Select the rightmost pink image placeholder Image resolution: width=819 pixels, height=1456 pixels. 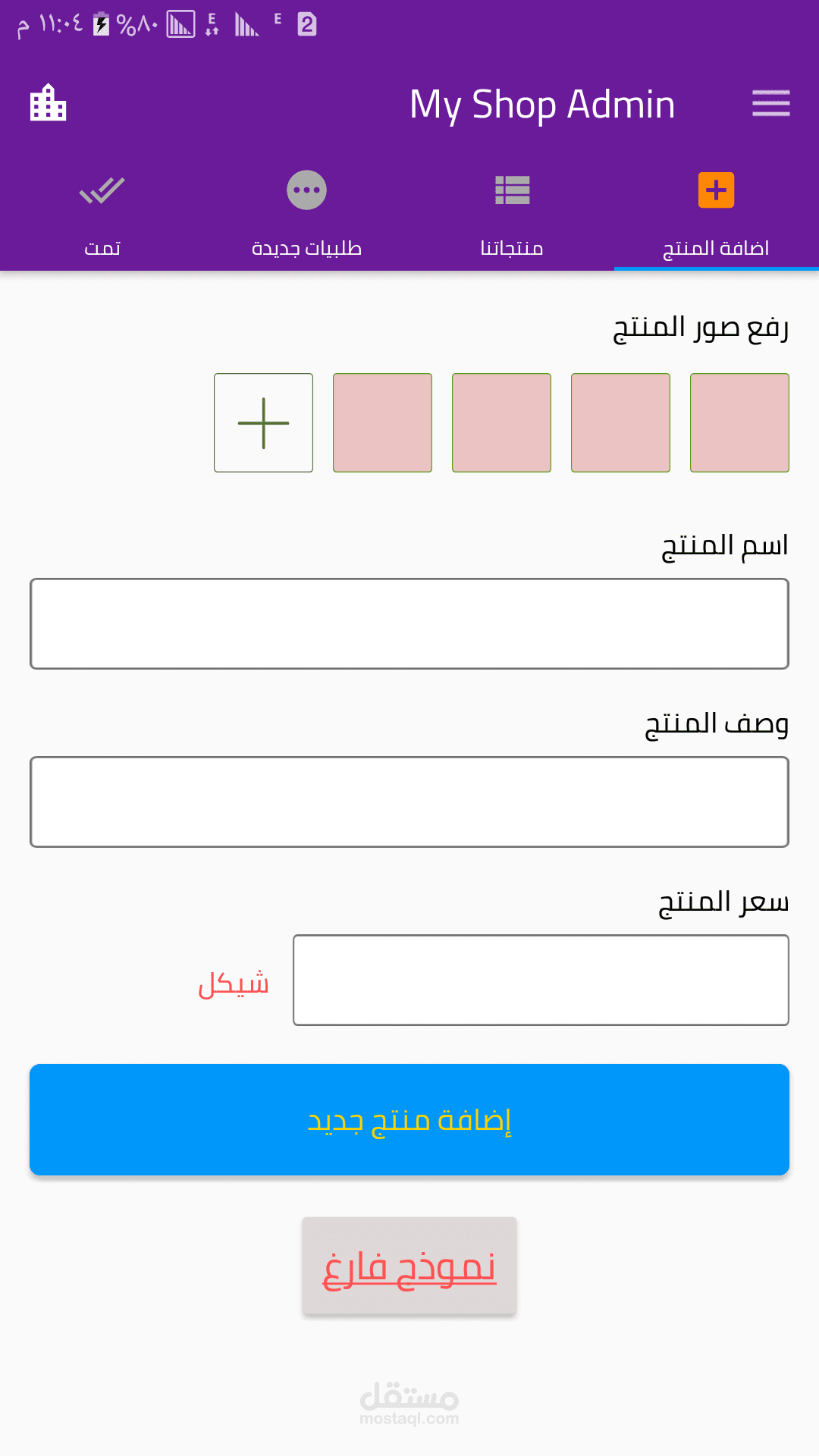(739, 422)
